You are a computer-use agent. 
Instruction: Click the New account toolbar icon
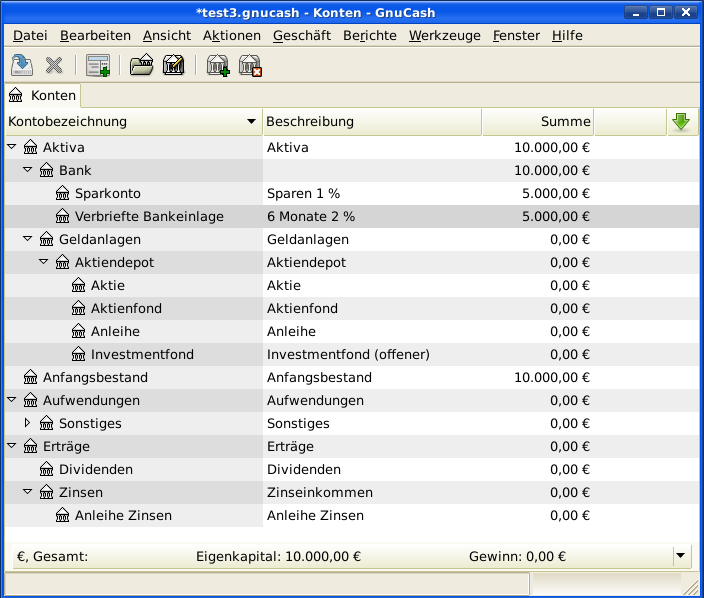[217, 66]
